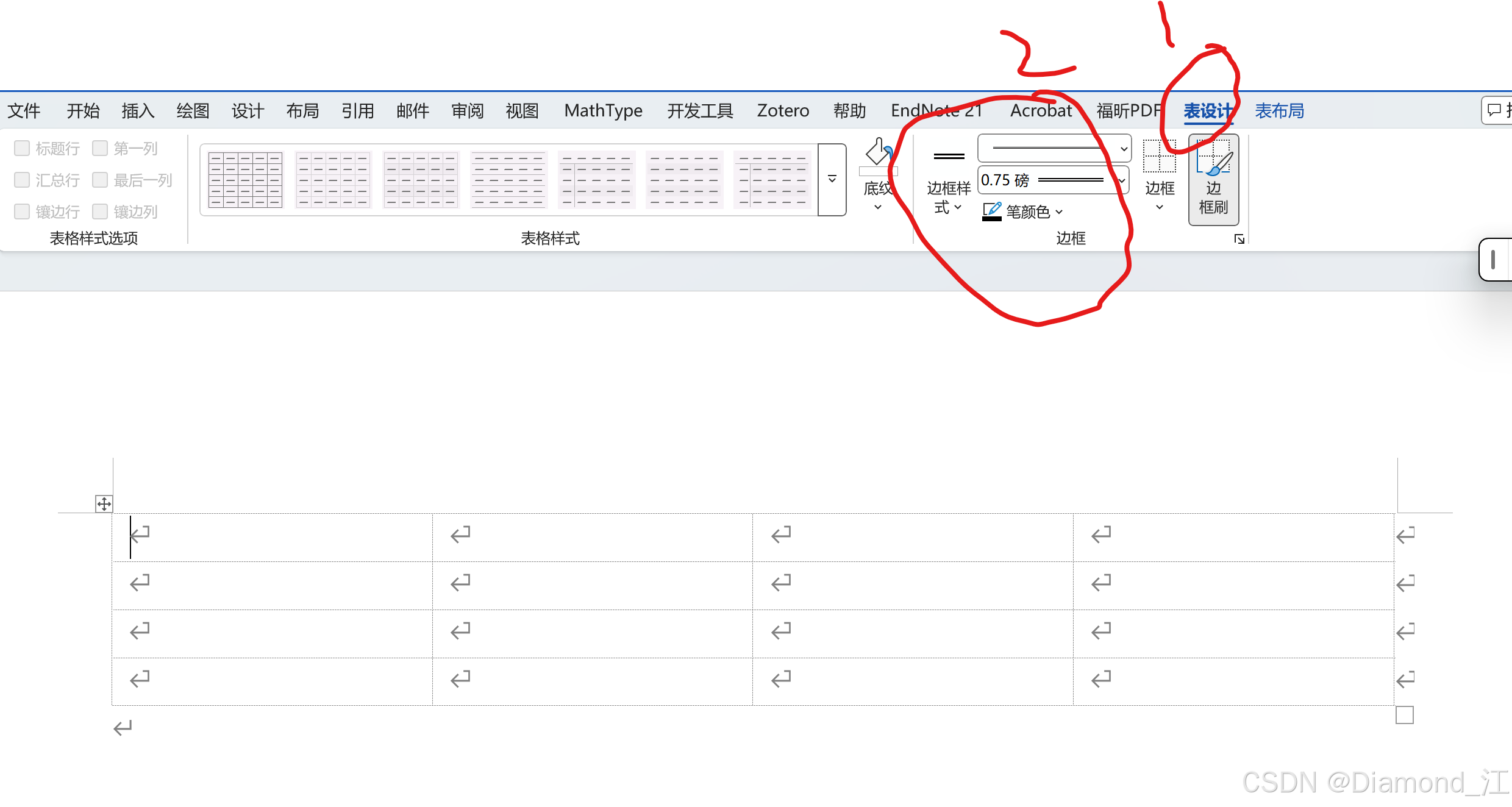Screen dimensions: 1512x807
Task: Open the 0.75 磅 line weight dropdown
Action: (x=1121, y=180)
